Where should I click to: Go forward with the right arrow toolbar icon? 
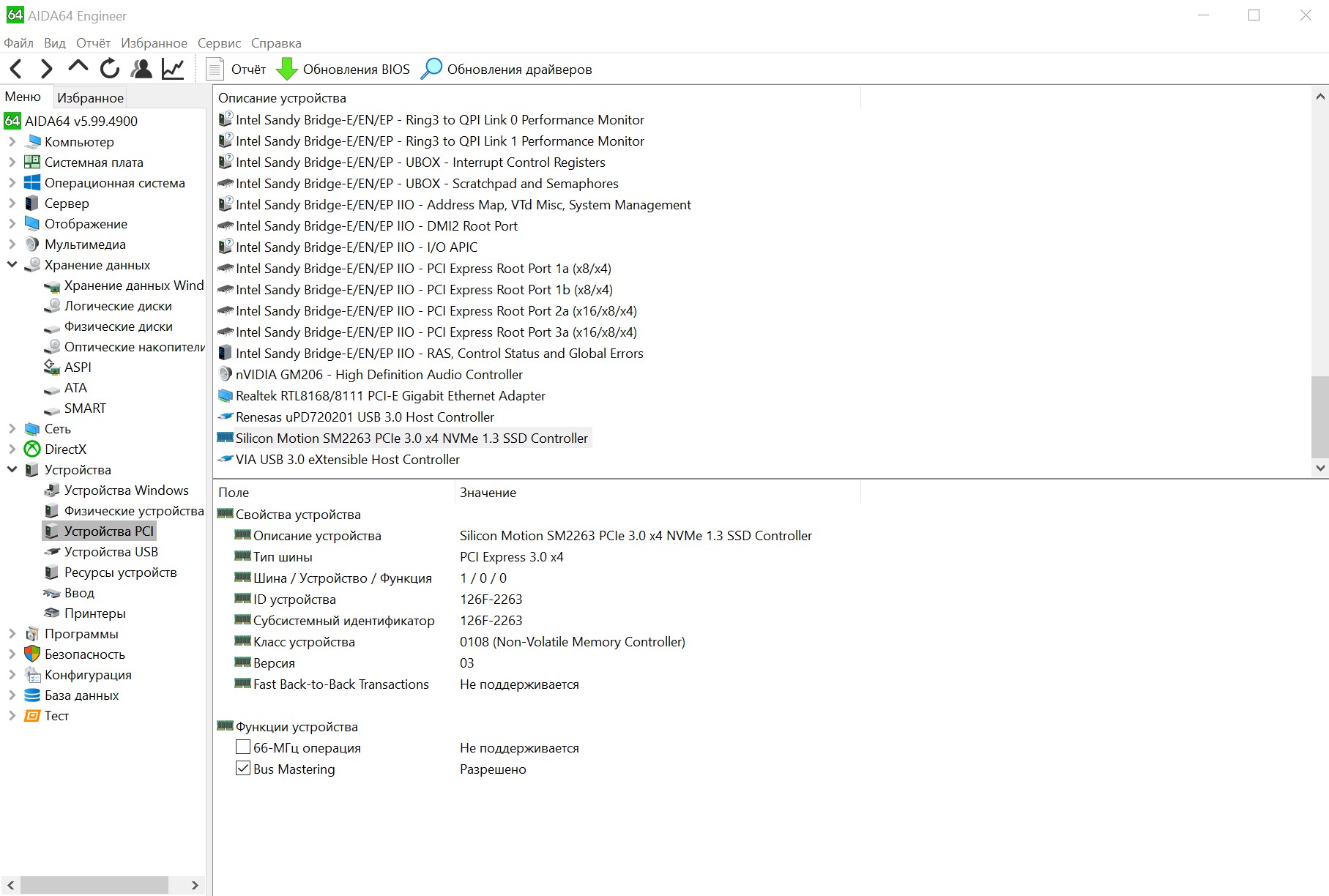coord(46,69)
